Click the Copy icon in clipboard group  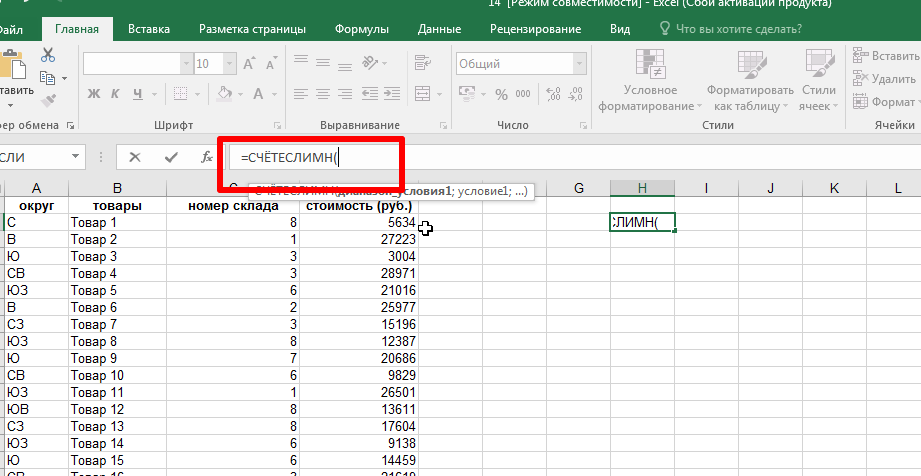tap(47, 78)
